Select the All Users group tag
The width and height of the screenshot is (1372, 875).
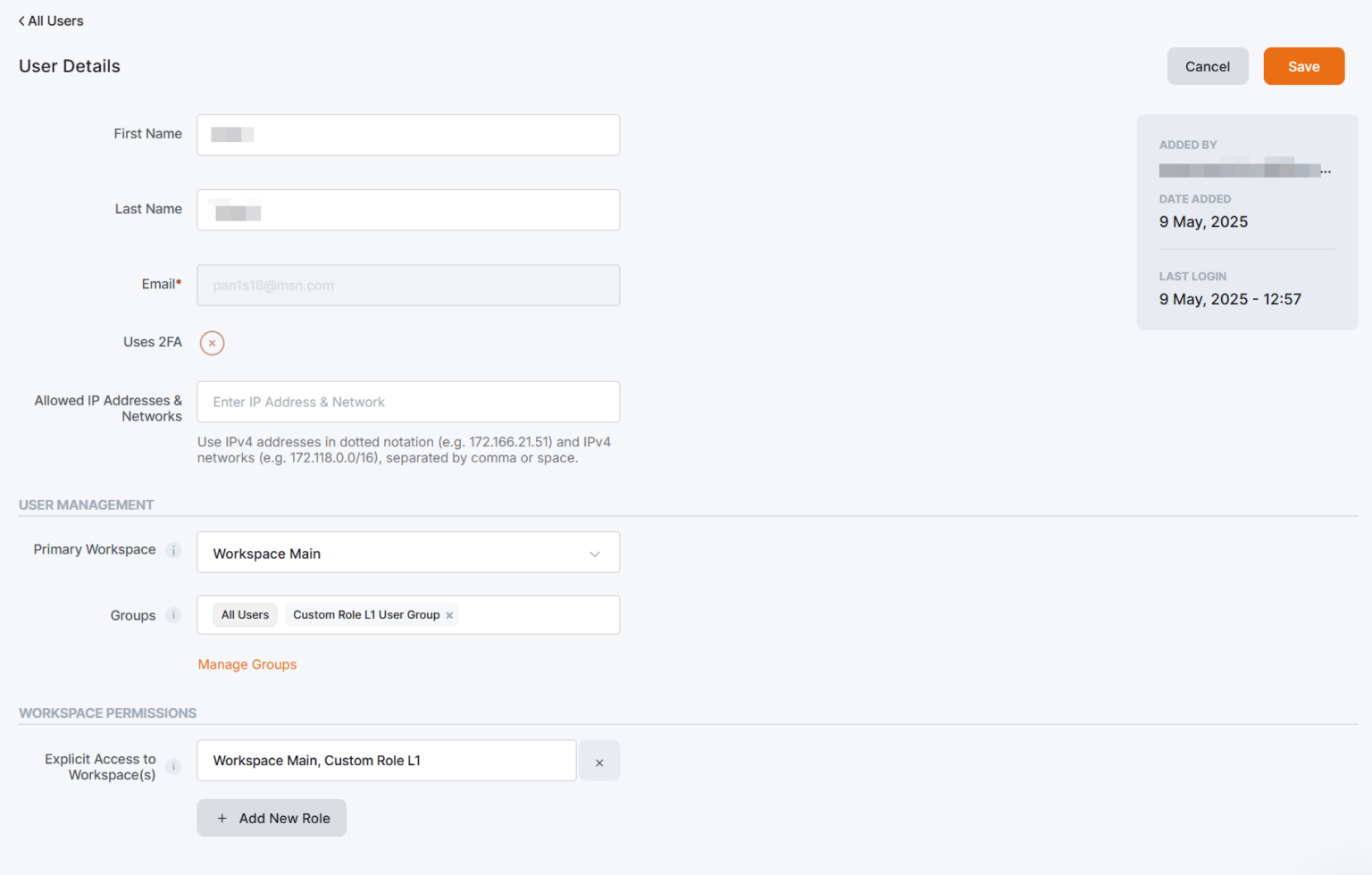click(245, 614)
